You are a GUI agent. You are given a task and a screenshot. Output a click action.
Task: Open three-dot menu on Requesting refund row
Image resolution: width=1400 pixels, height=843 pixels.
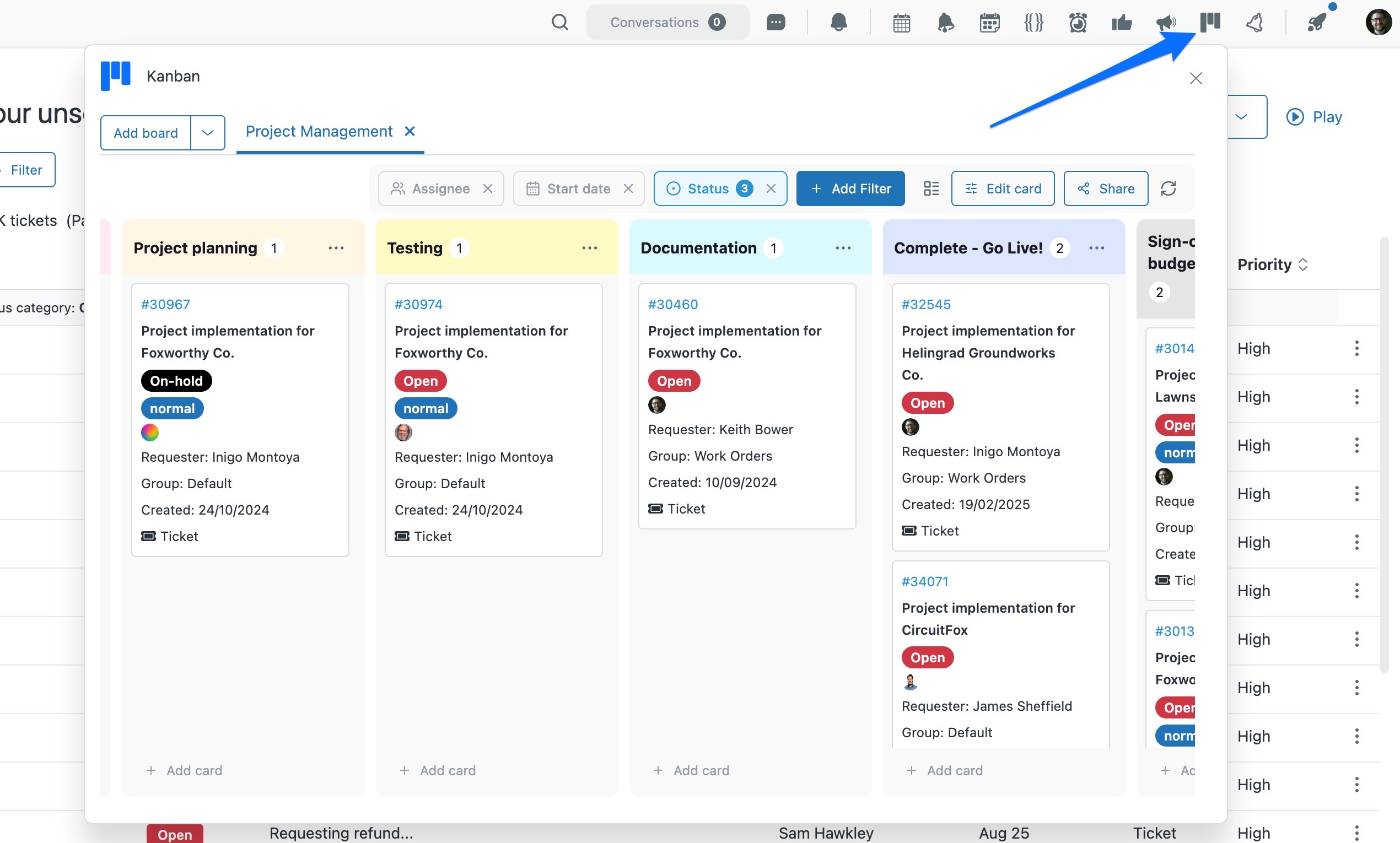pyautogui.click(x=1357, y=833)
